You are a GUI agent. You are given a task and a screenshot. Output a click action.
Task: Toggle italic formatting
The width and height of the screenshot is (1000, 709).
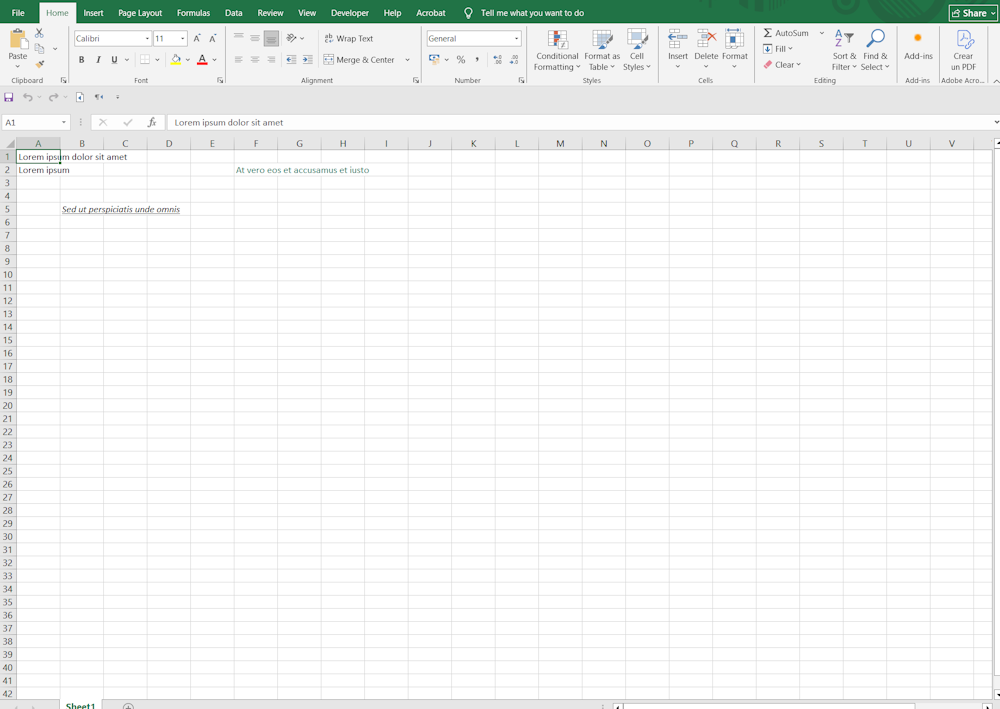coord(98,60)
